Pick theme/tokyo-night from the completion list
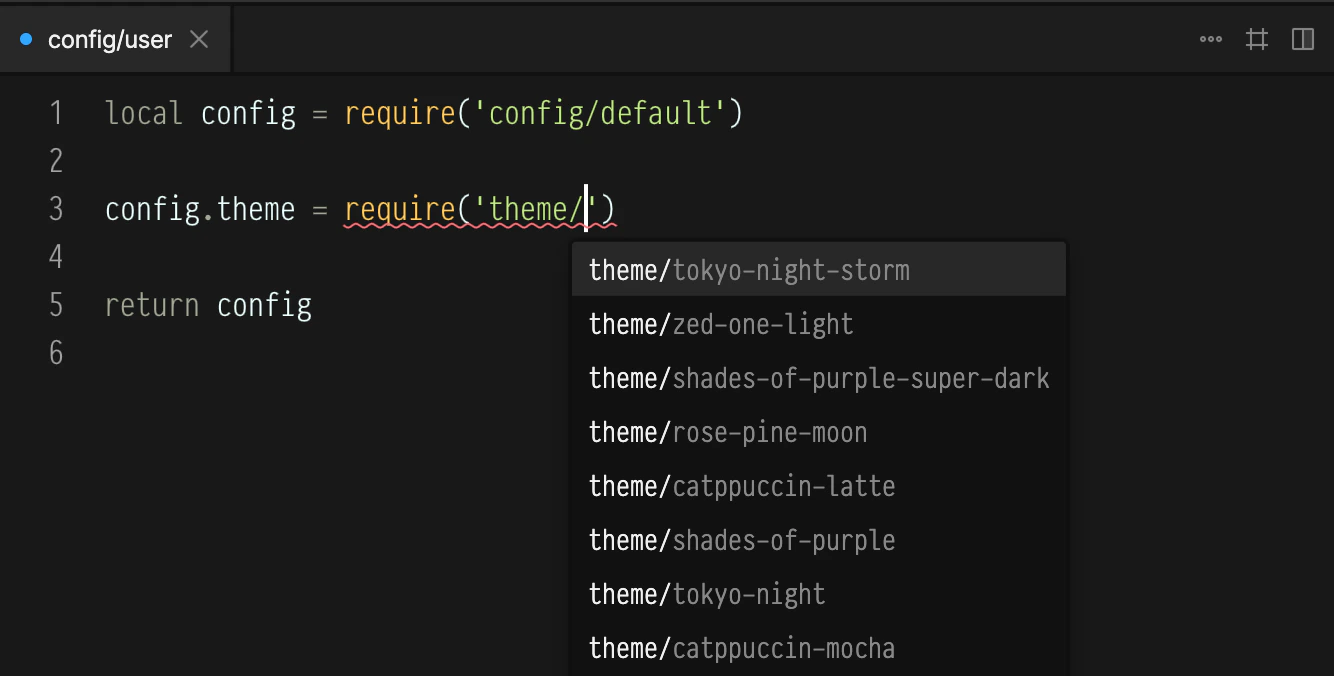1334x676 pixels. click(707, 594)
